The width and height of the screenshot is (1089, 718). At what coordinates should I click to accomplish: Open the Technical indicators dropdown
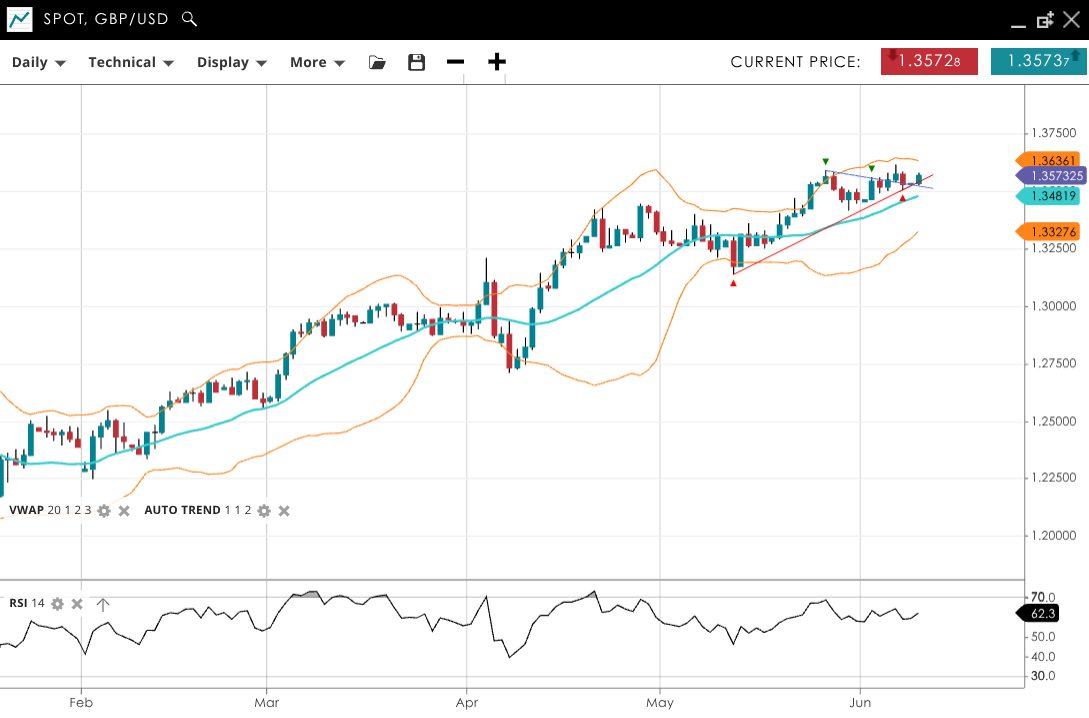131,62
